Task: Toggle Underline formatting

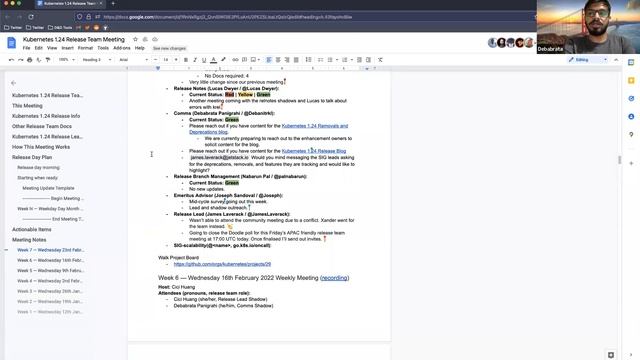Action: click(x=204, y=60)
